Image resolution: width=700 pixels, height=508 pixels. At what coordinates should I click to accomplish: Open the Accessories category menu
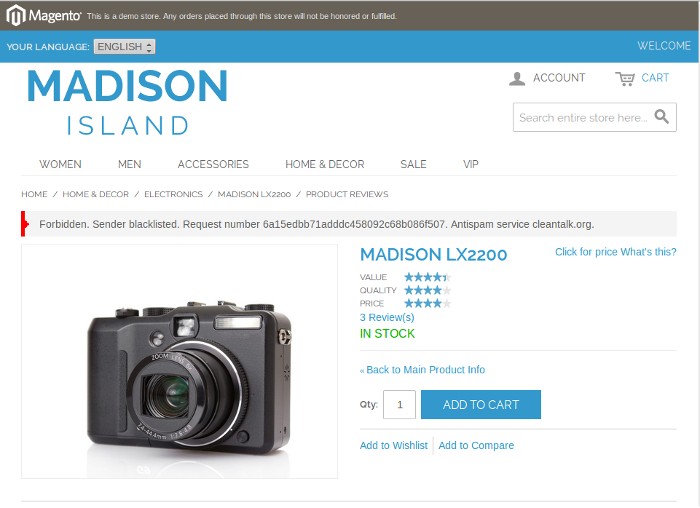[x=213, y=164]
